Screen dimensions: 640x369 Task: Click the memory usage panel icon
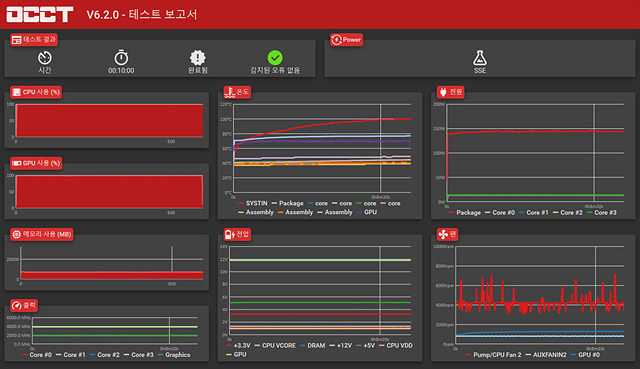[16, 234]
